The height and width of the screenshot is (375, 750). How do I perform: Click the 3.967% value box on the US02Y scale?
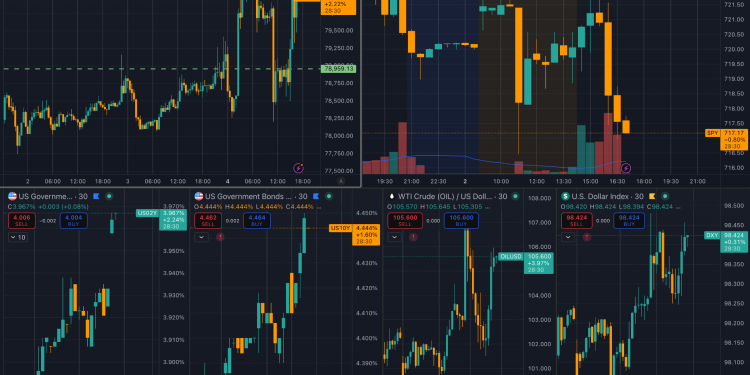tap(173, 220)
